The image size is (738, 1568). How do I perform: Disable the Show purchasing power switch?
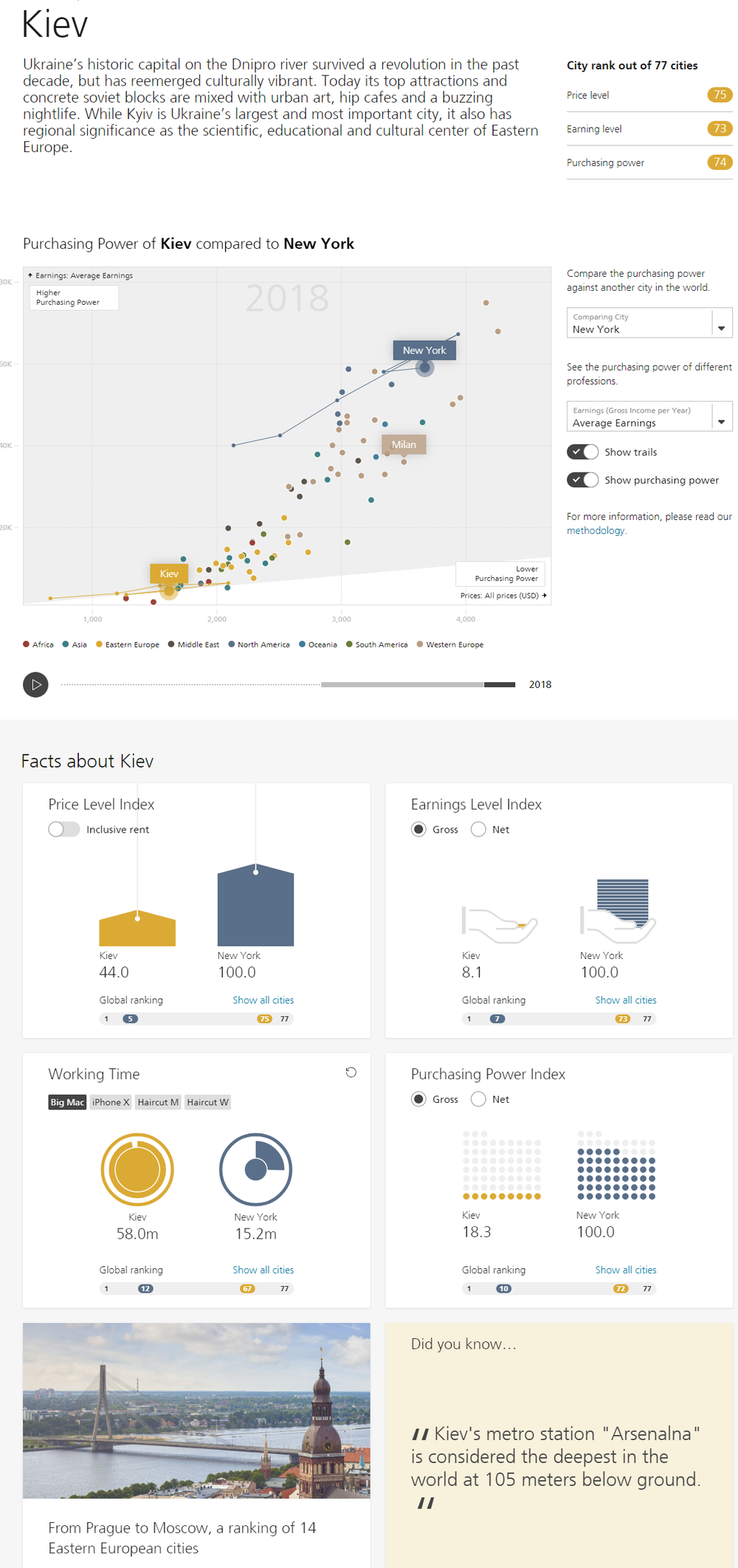[582, 480]
